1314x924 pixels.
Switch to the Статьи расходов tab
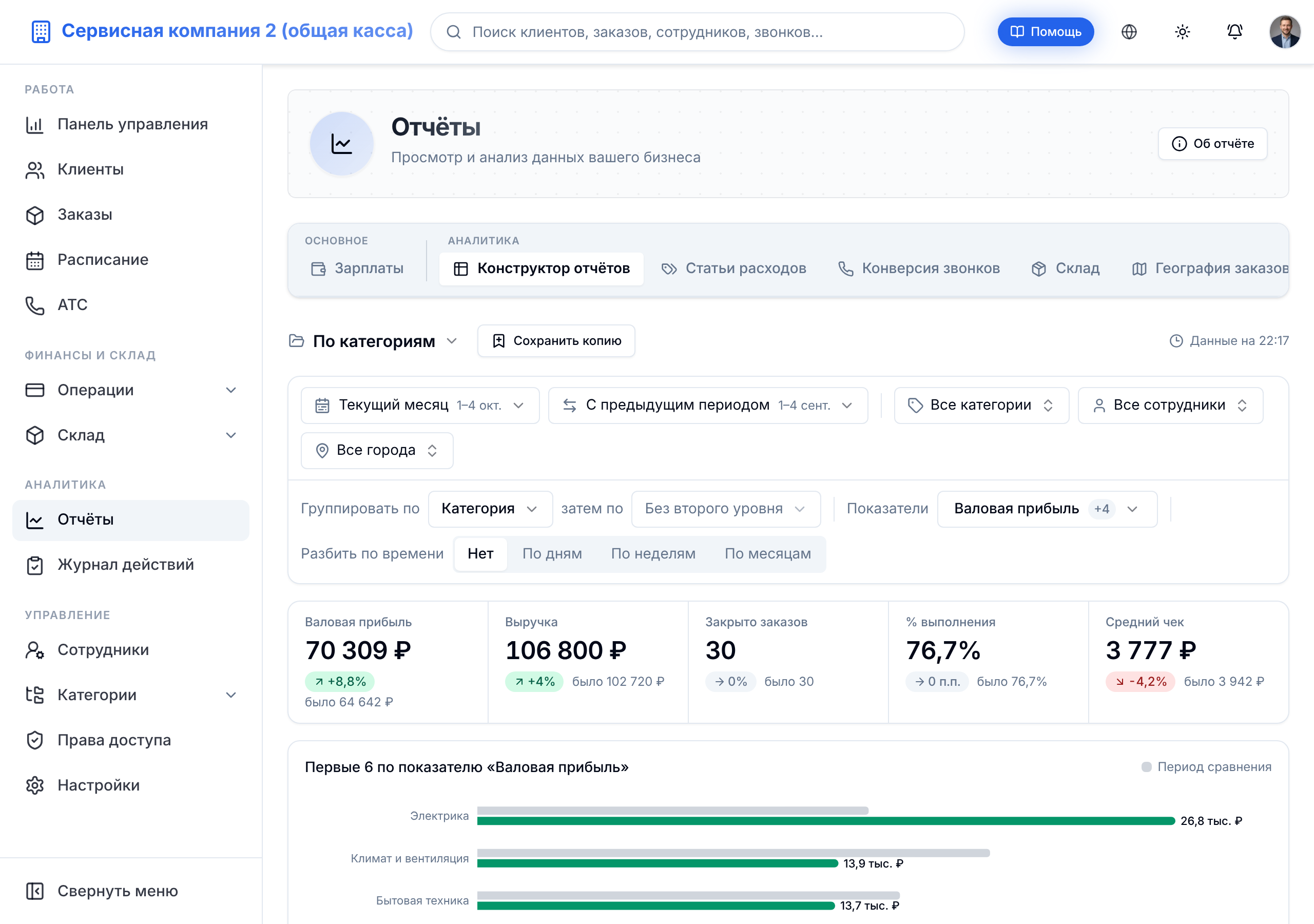click(x=733, y=268)
